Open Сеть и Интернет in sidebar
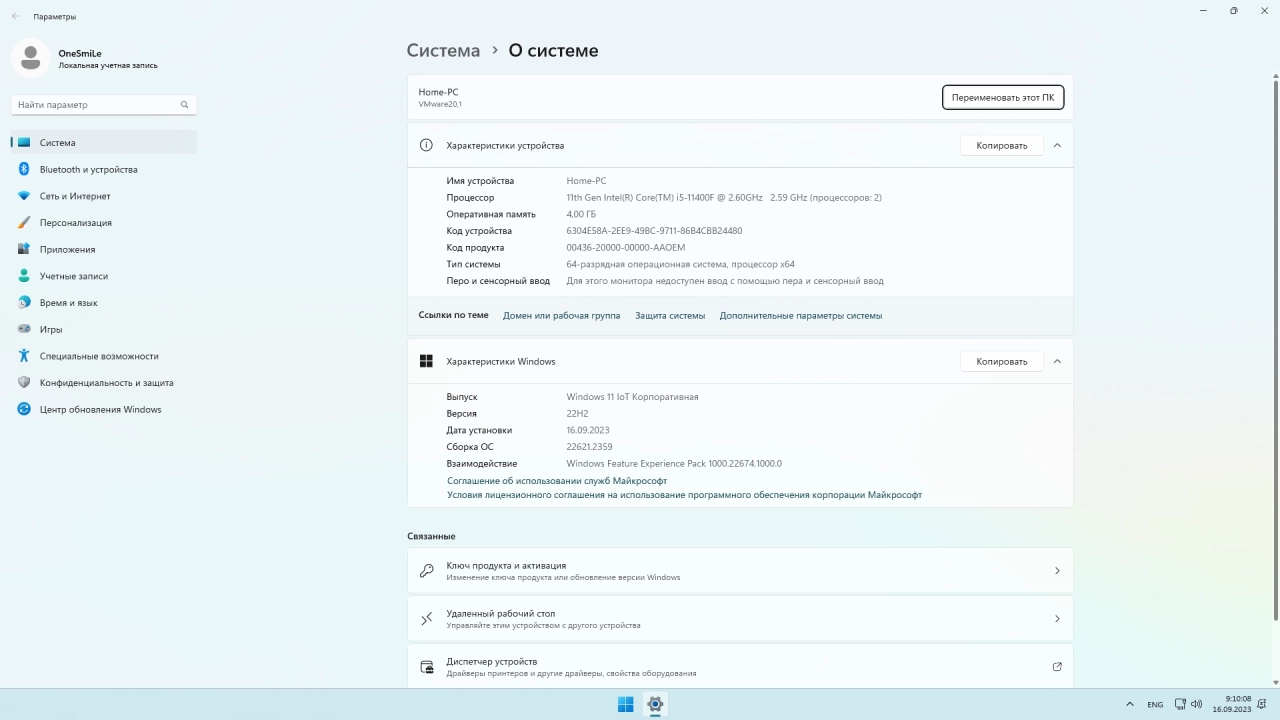The height and width of the screenshot is (720, 1280). tap(104, 196)
